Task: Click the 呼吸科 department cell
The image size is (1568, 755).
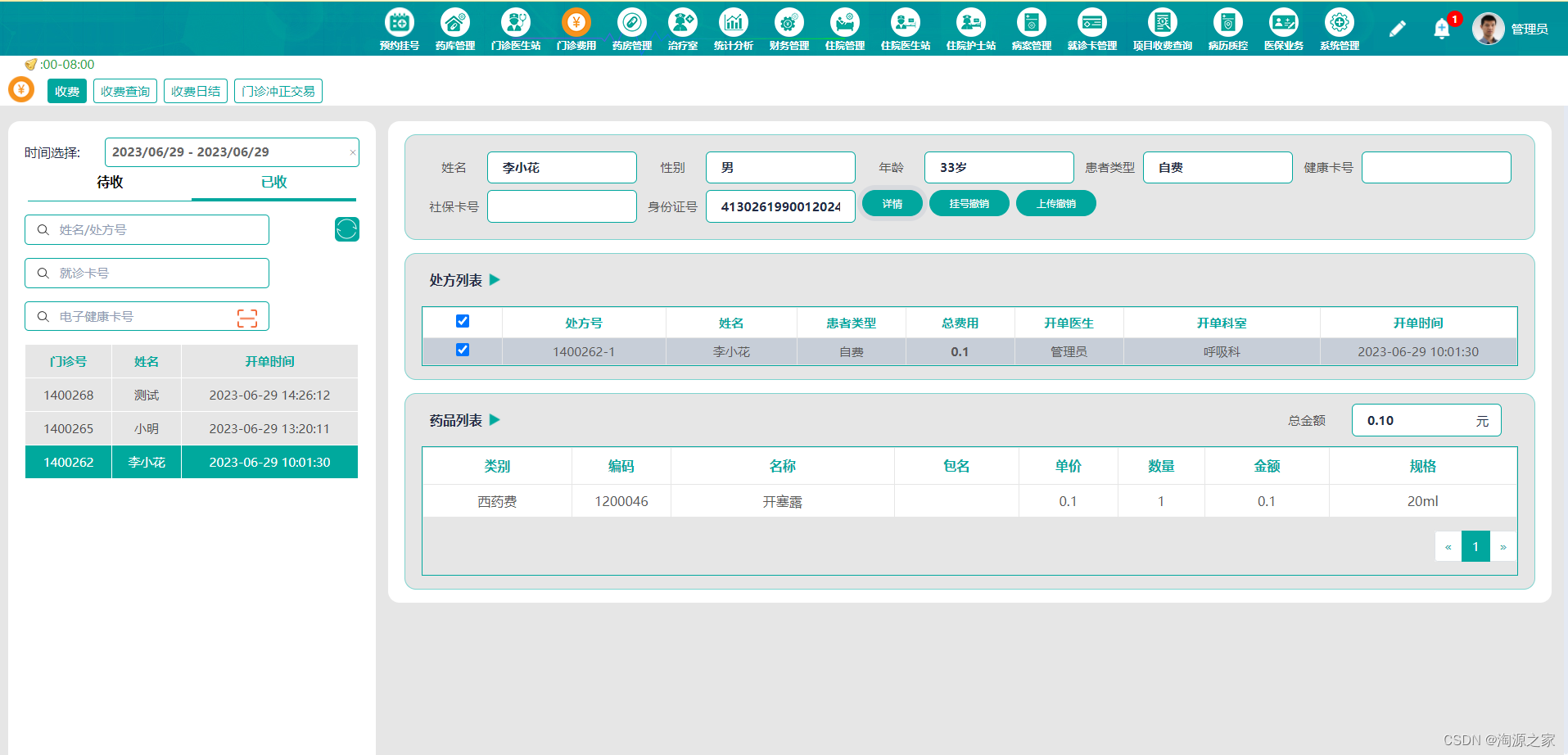Action: tap(1222, 351)
